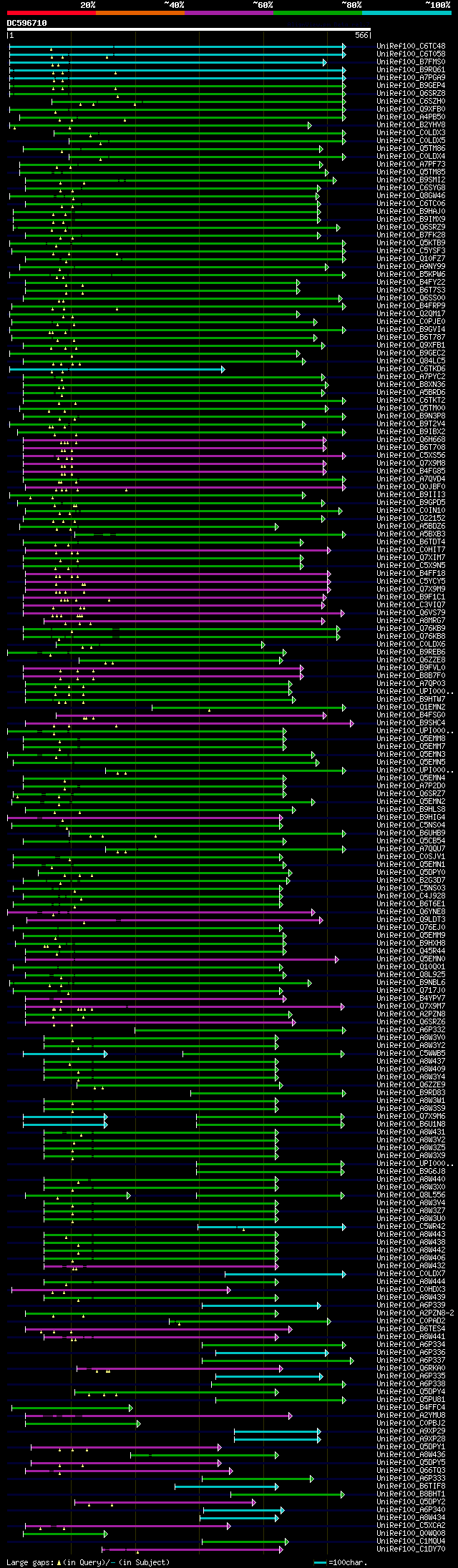The image size is (458, 1568).
Task: Click the purple ~60% identity legend segment
Action: 228,13
